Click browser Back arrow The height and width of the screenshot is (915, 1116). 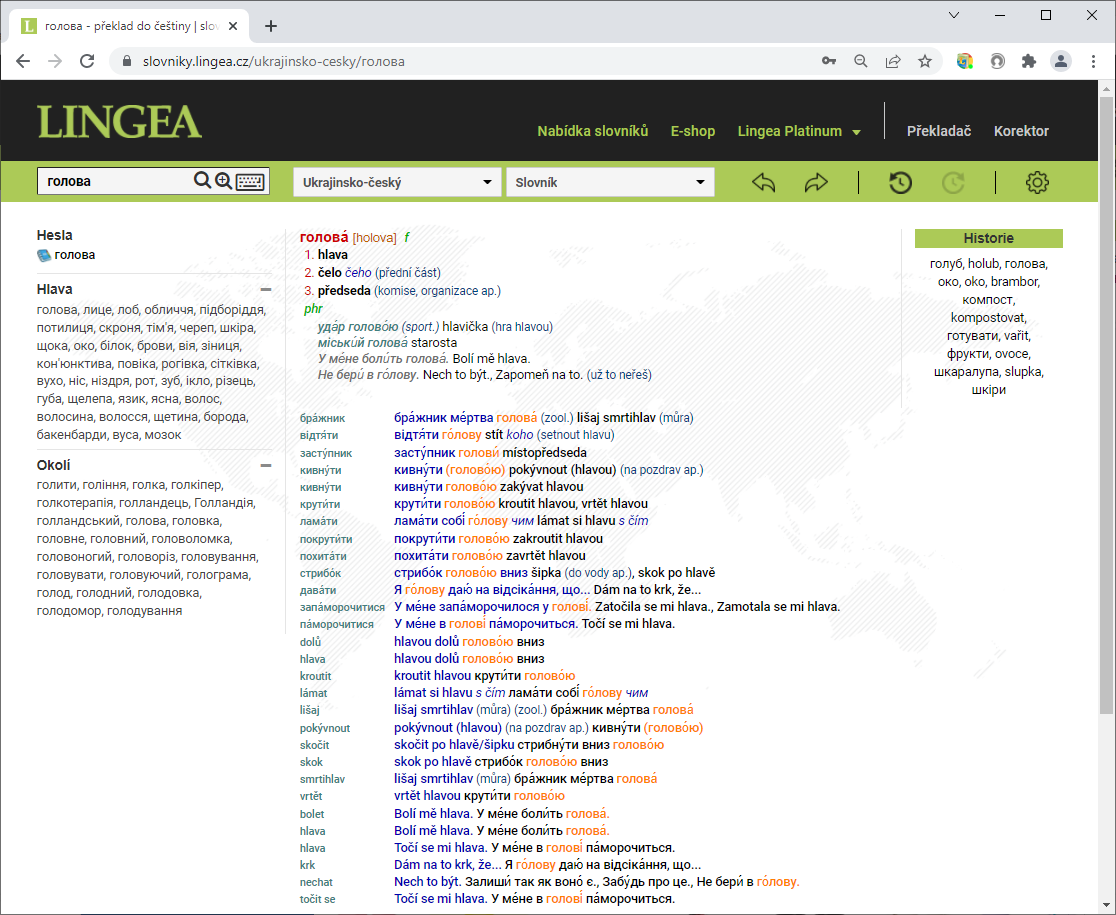tap(23, 61)
